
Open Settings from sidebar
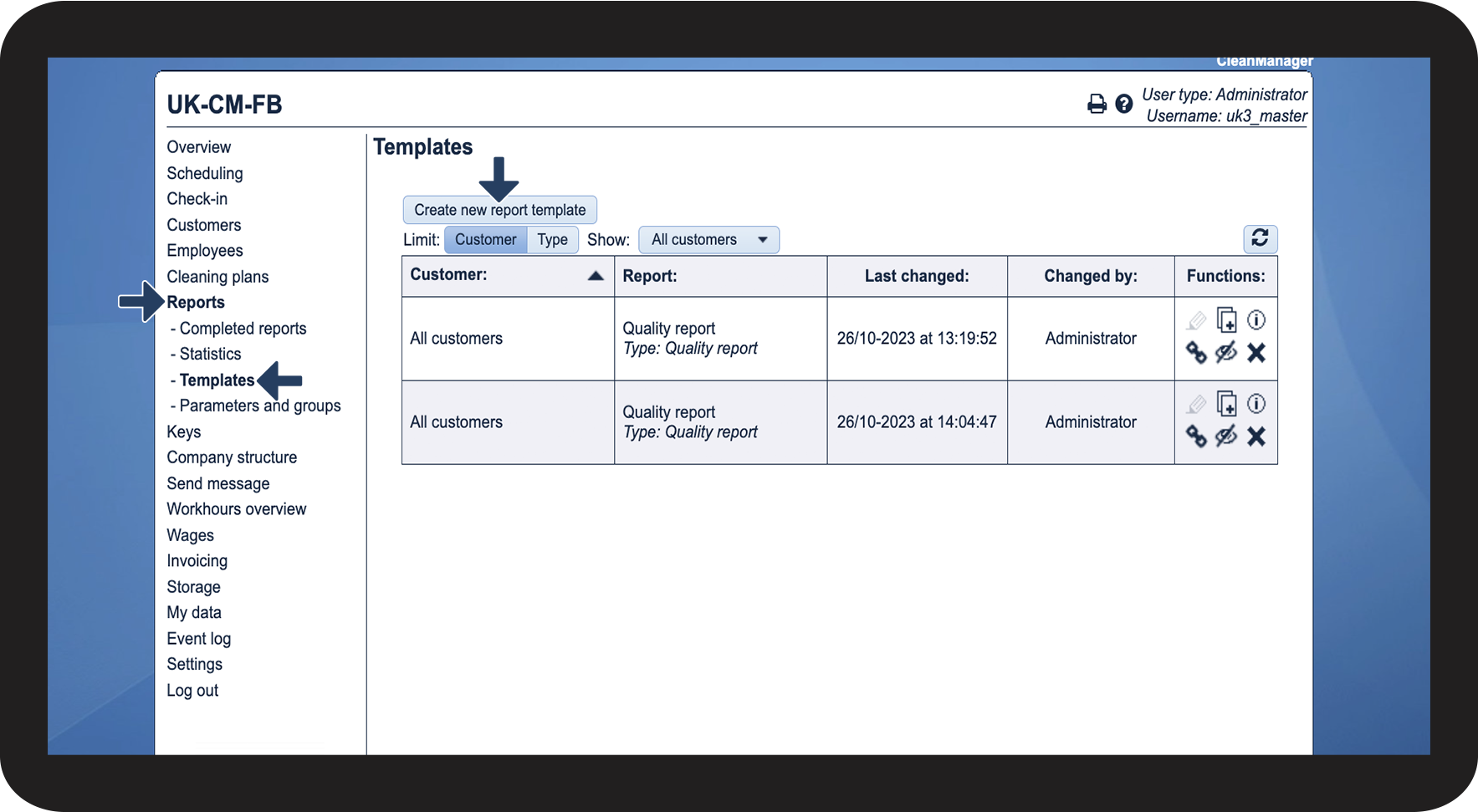[194, 664]
